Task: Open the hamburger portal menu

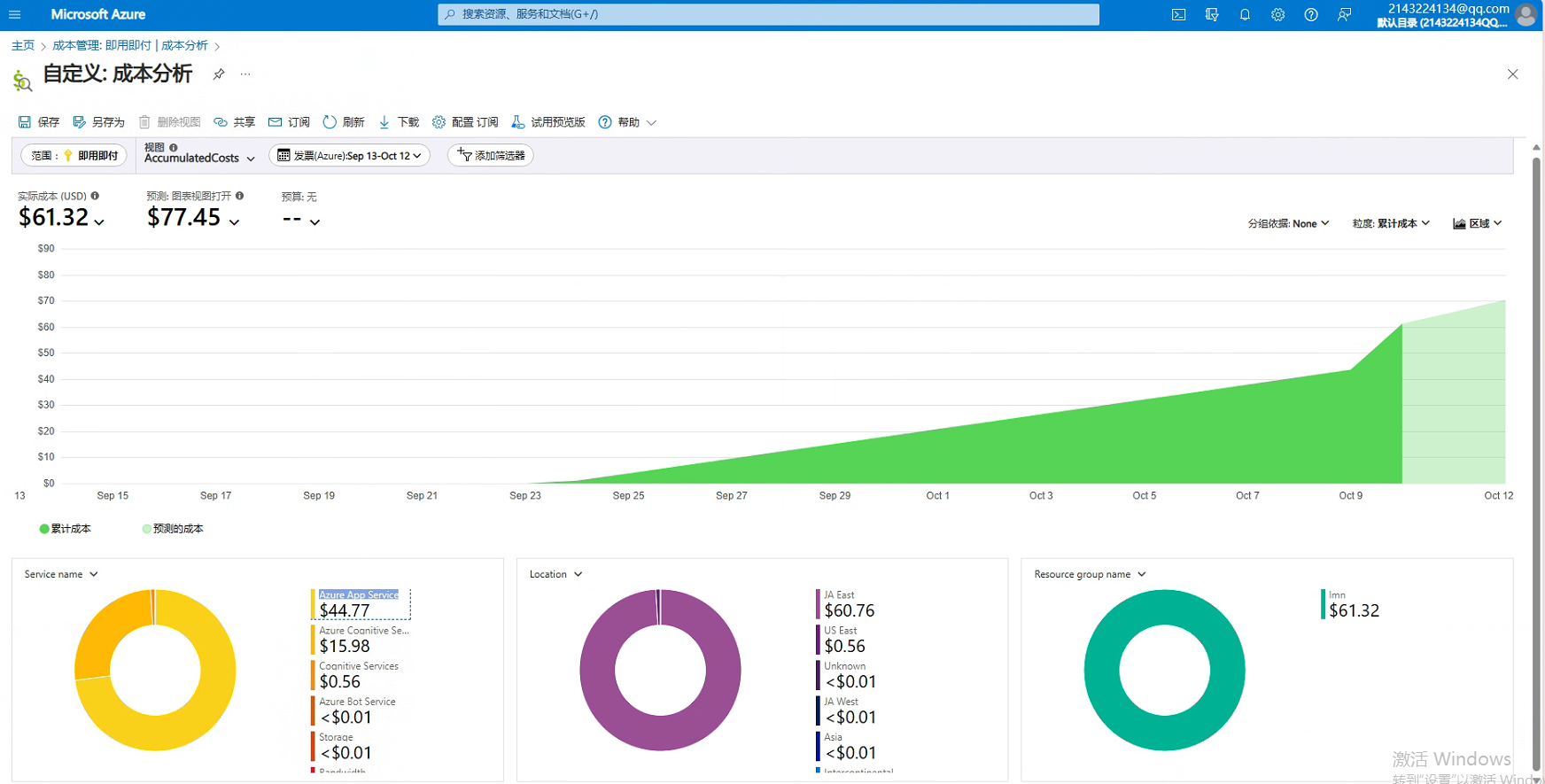Action: (15, 14)
